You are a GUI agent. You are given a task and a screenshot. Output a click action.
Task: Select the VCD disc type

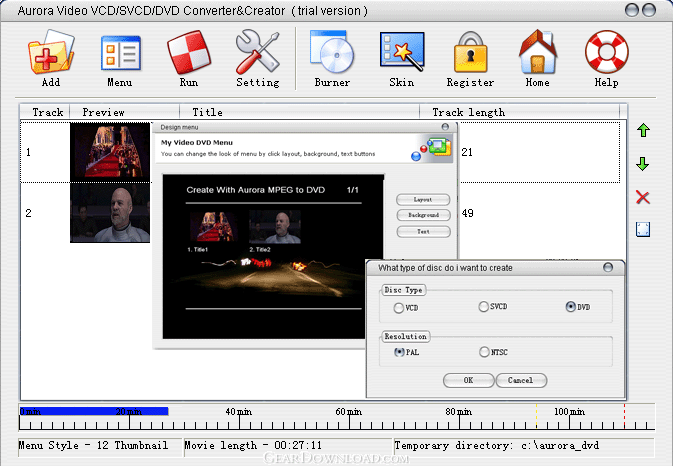(x=406, y=308)
